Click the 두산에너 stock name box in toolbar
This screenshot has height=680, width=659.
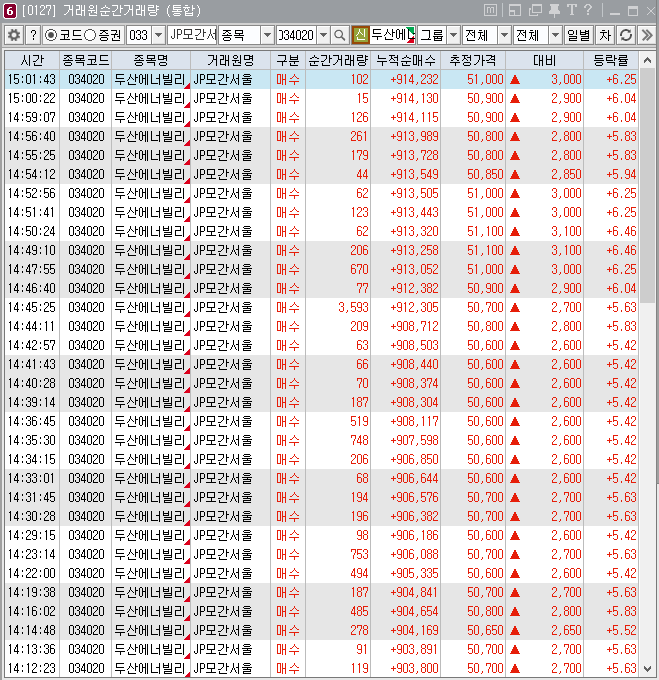click(x=393, y=35)
